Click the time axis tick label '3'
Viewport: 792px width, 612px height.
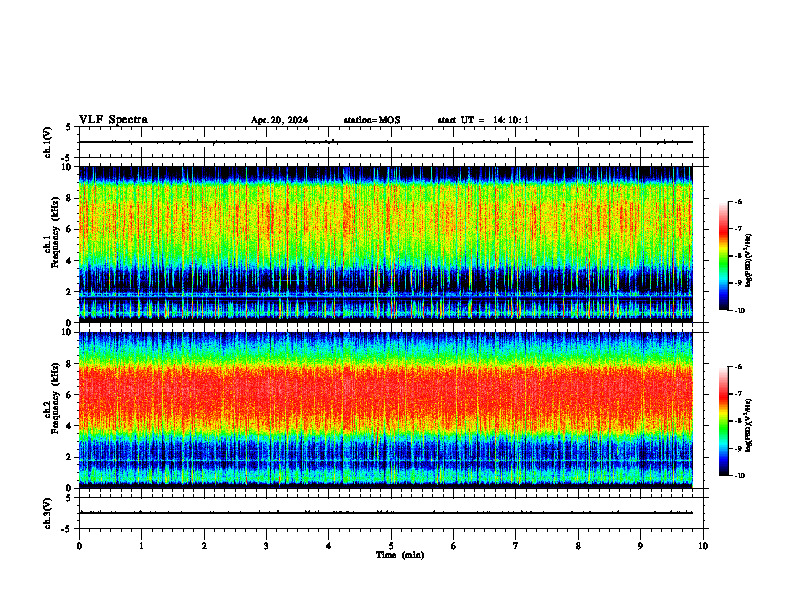266,546
